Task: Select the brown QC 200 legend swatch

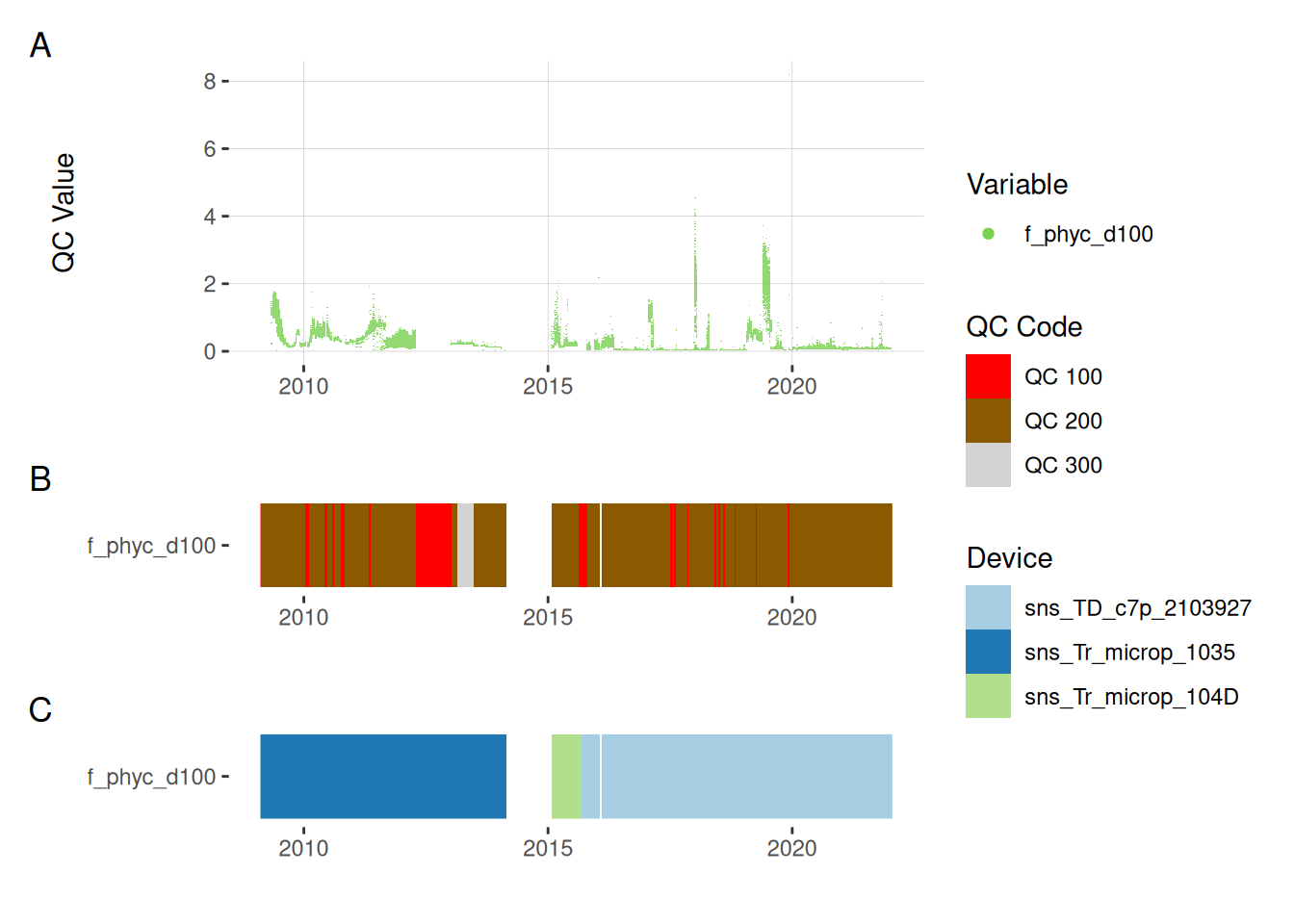Action: [988, 421]
